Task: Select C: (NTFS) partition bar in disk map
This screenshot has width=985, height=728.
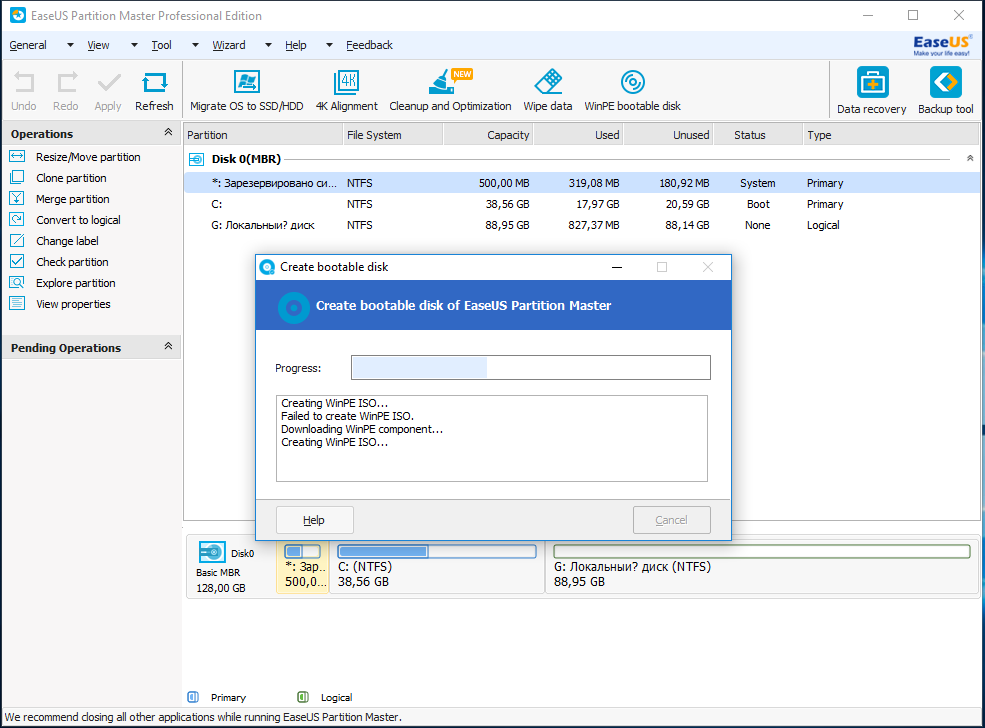Action: tap(437, 551)
